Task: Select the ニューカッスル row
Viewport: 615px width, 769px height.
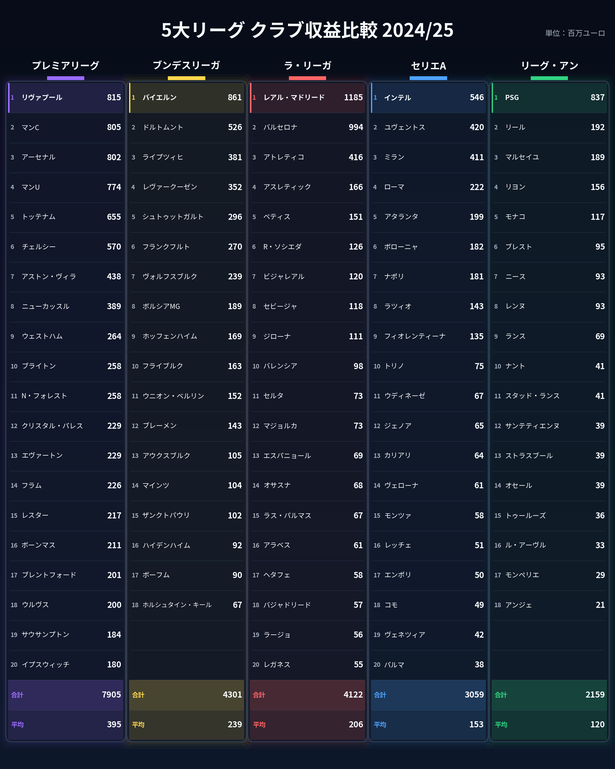Action: tap(66, 307)
